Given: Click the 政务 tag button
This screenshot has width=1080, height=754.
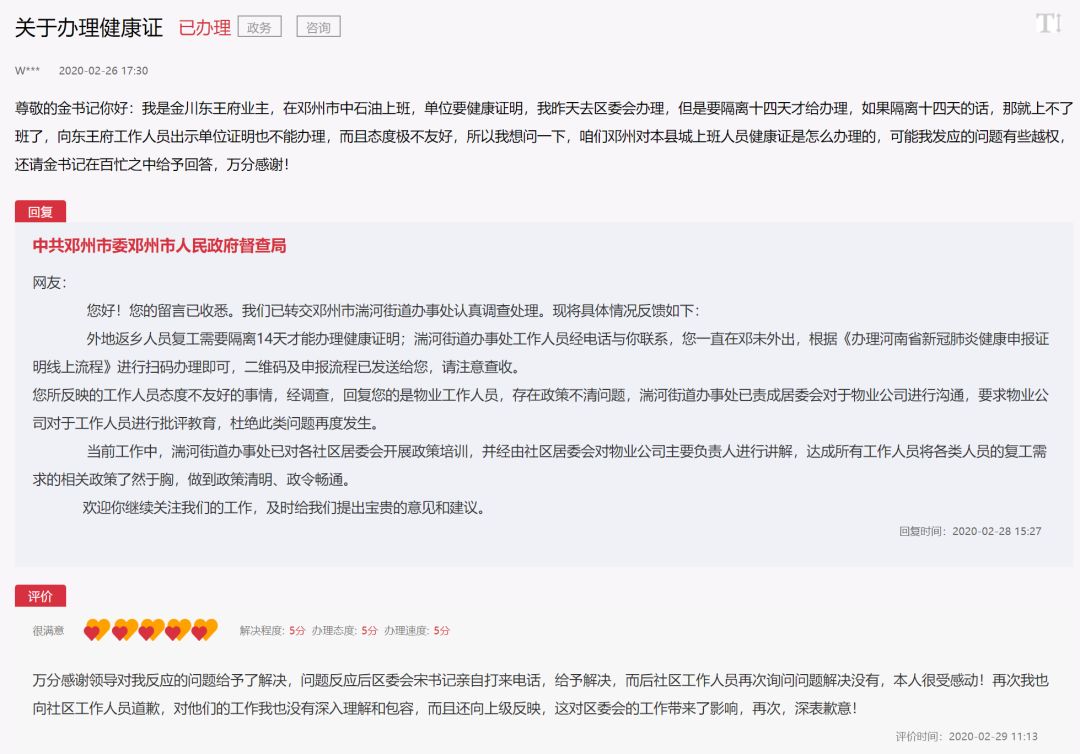Looking at the screenshot, I should [260, 27].
